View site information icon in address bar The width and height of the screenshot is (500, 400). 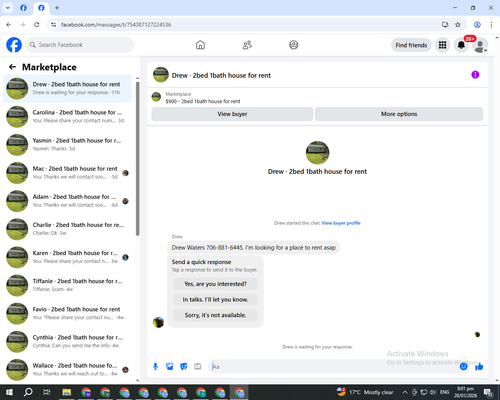(53, 24)
